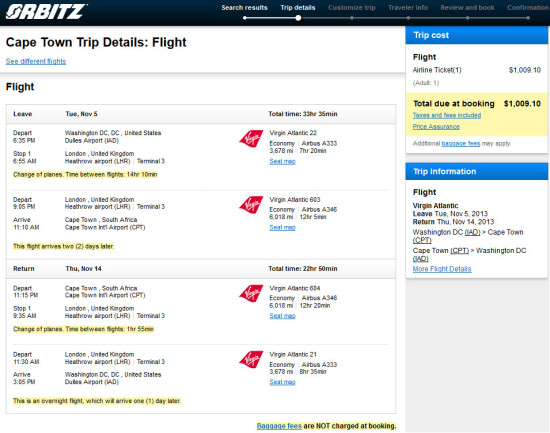Click Virgin Atlantic logo for flight 603
This screenshot has height=433, width=550.
[x=251, y=205]
